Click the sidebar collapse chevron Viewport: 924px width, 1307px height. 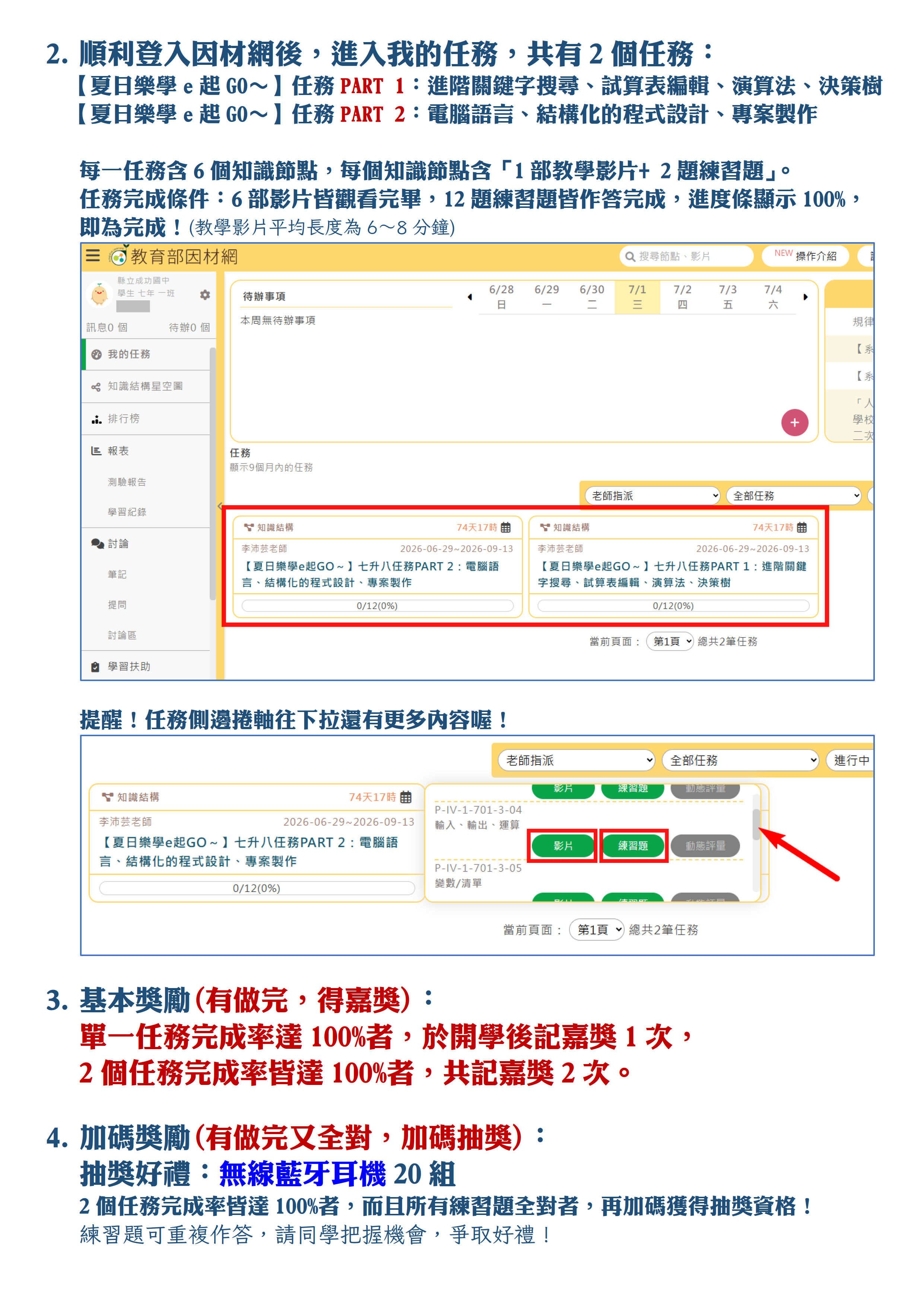click(220, 506)
